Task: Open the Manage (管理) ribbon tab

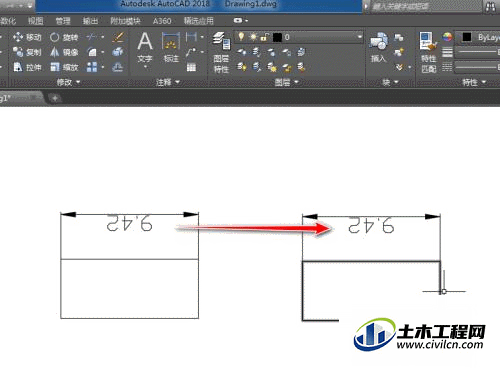Action: click(63, 21)
